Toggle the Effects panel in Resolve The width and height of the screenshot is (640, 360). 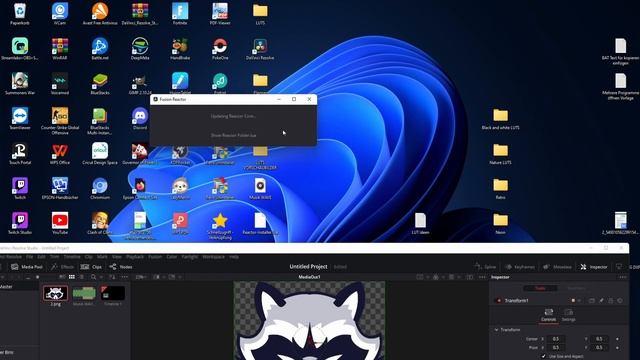coord(62,267)
